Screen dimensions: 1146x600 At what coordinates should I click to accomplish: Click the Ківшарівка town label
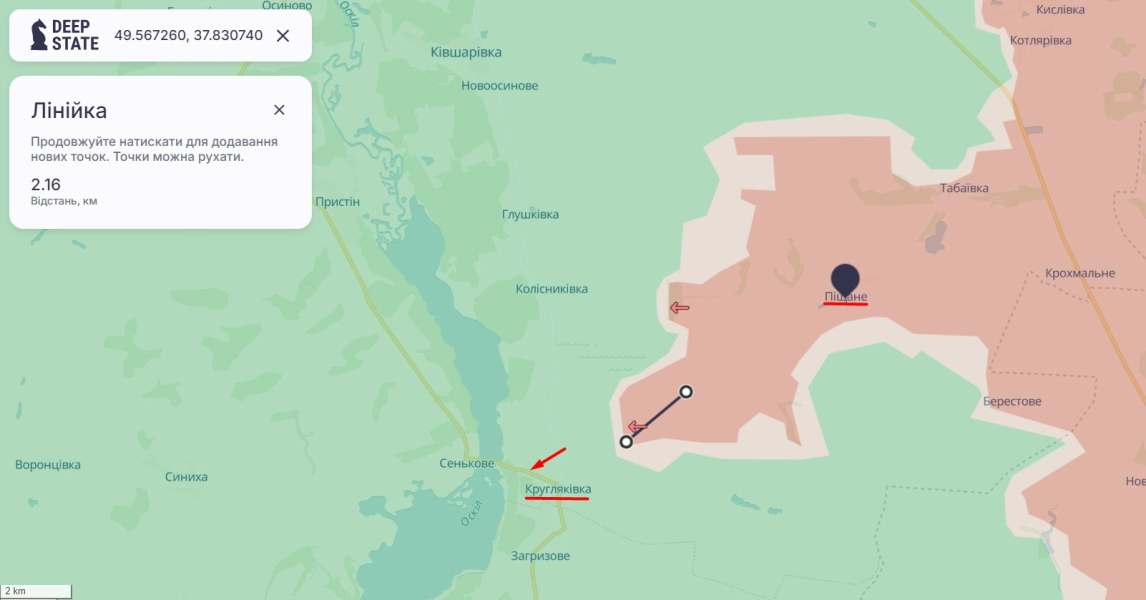coord(466,53)
